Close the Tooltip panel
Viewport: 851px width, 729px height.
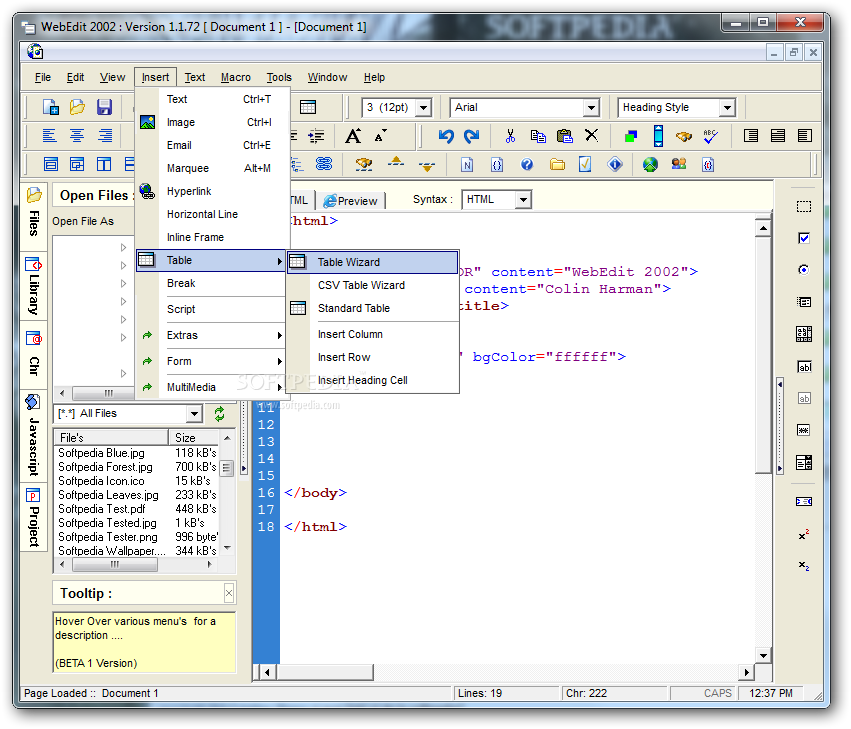point(229,593)
